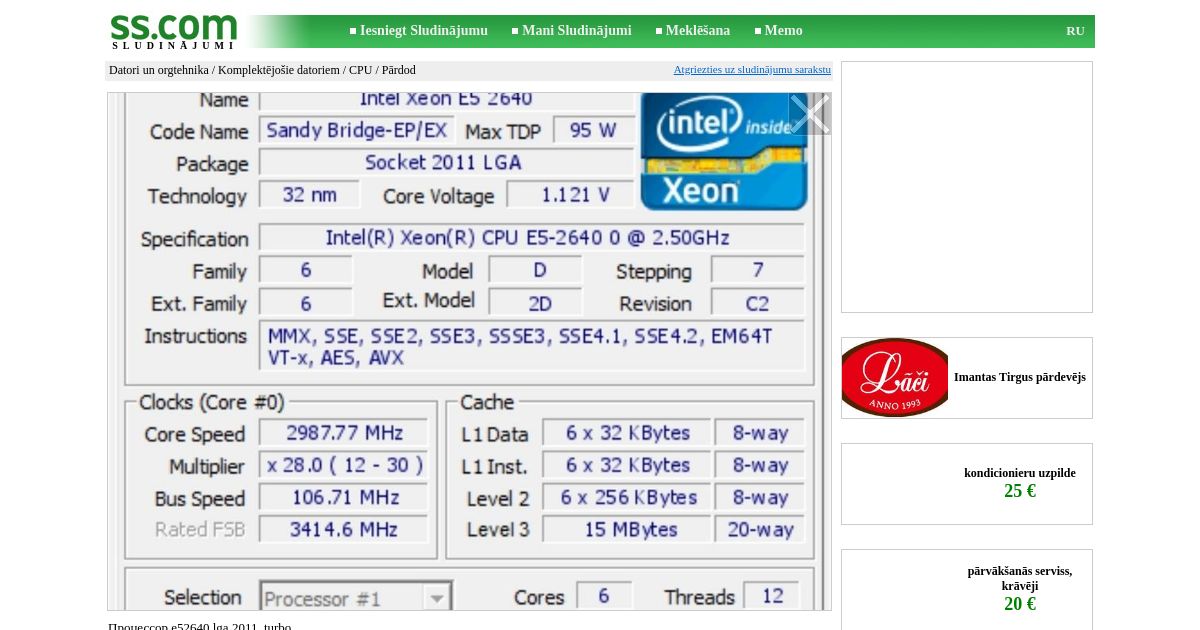Image resolution: width=1200 pixels, height=630 pixels.
Task: Click the Instructions list MMX, SSE text
Action: coord(532,346)
